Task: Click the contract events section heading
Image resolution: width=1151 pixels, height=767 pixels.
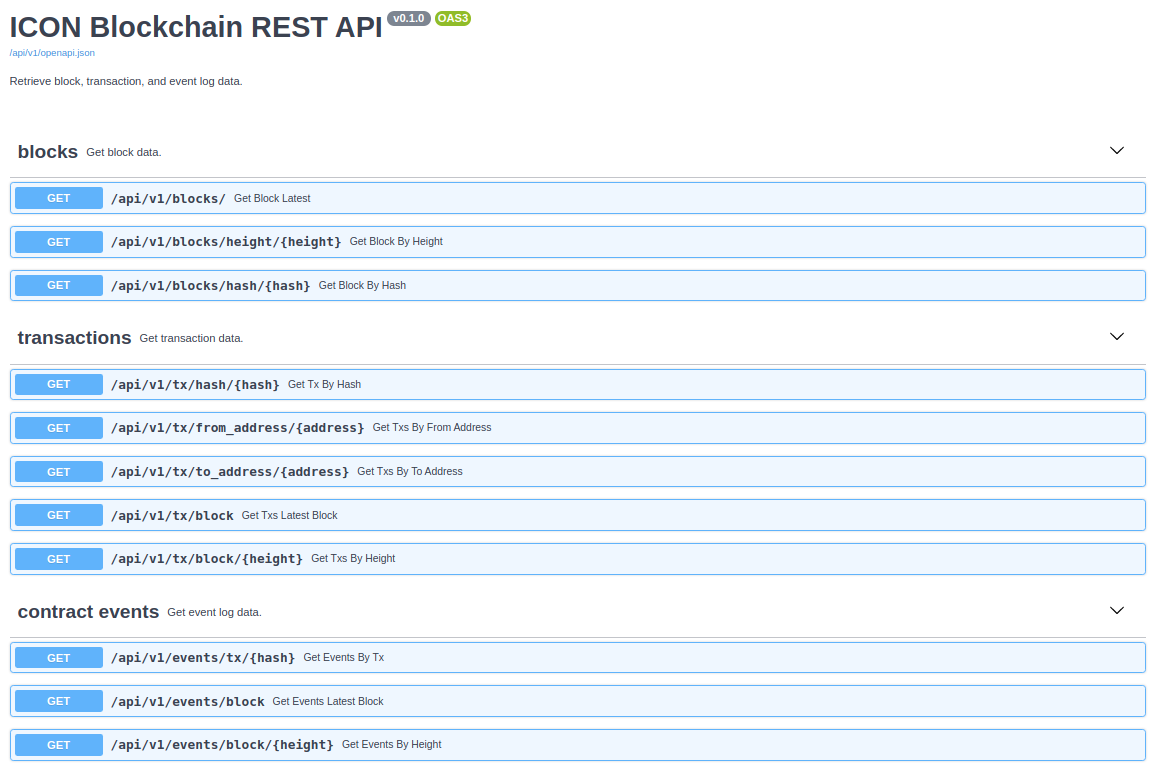Action: point(88,612)
